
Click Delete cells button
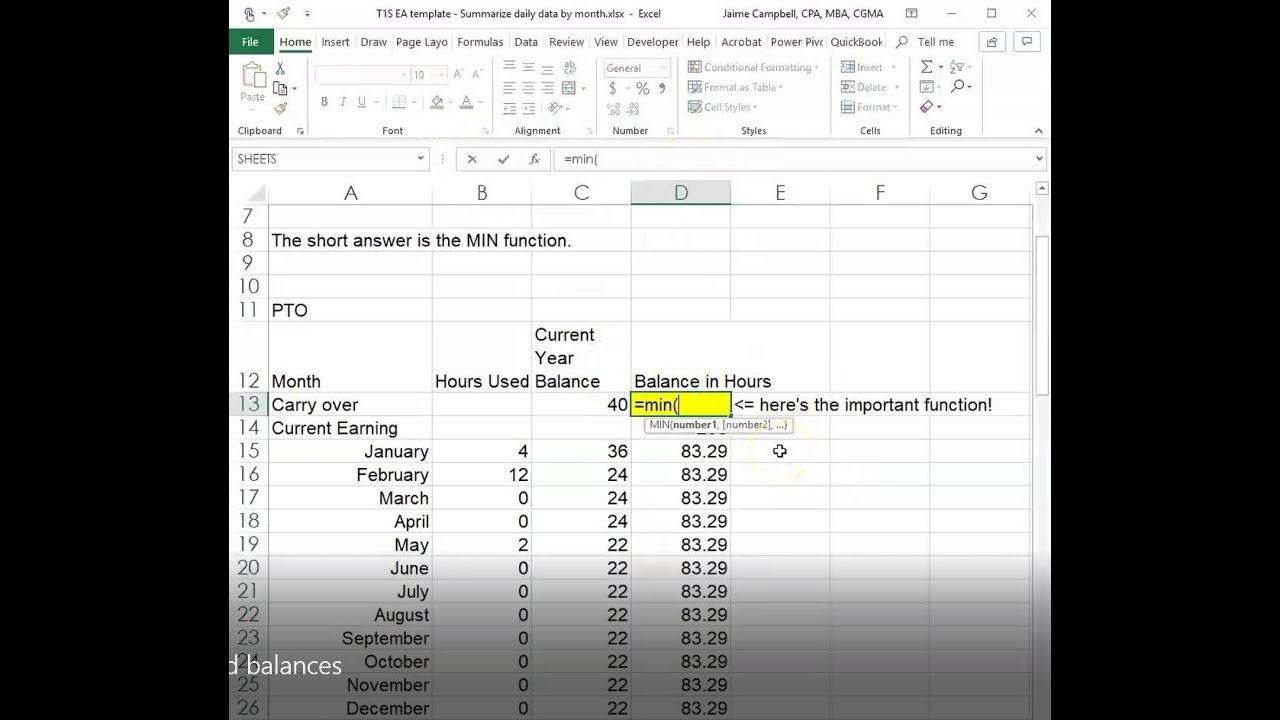pos(870,87)
